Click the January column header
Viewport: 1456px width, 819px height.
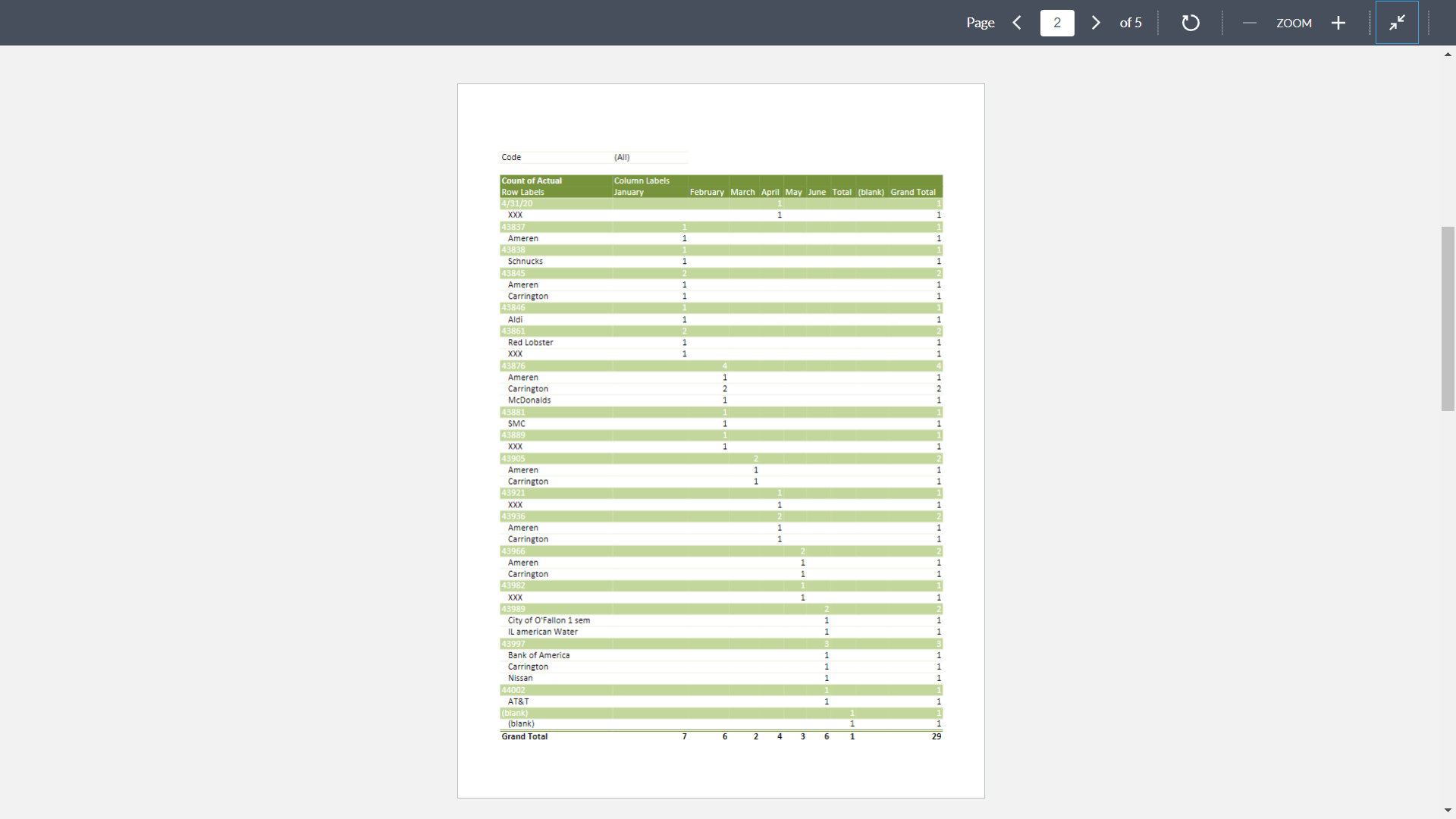coord(629,192)
